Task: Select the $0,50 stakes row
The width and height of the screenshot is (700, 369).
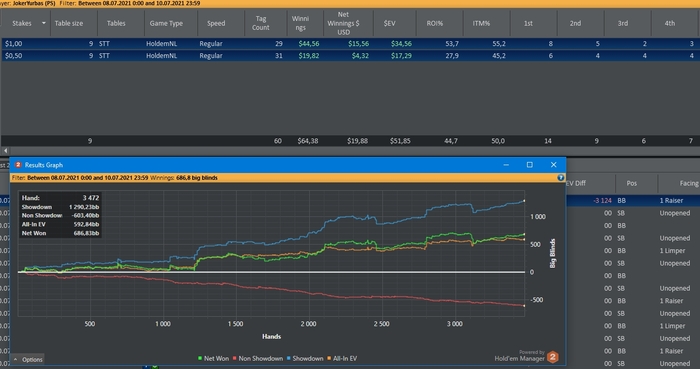Action: click(350, 56)
